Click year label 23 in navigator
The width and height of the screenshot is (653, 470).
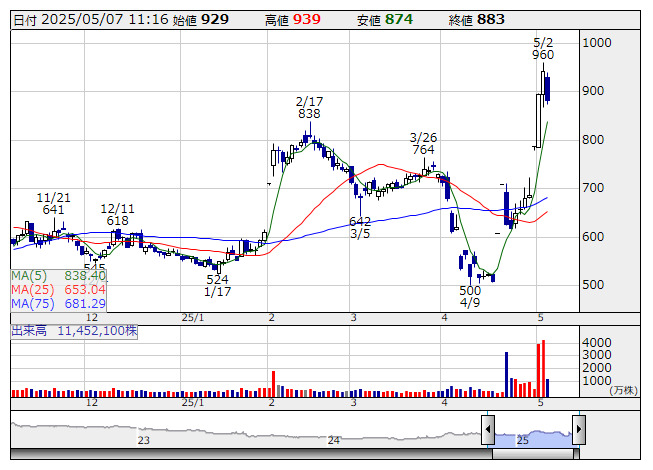[143, 440]
